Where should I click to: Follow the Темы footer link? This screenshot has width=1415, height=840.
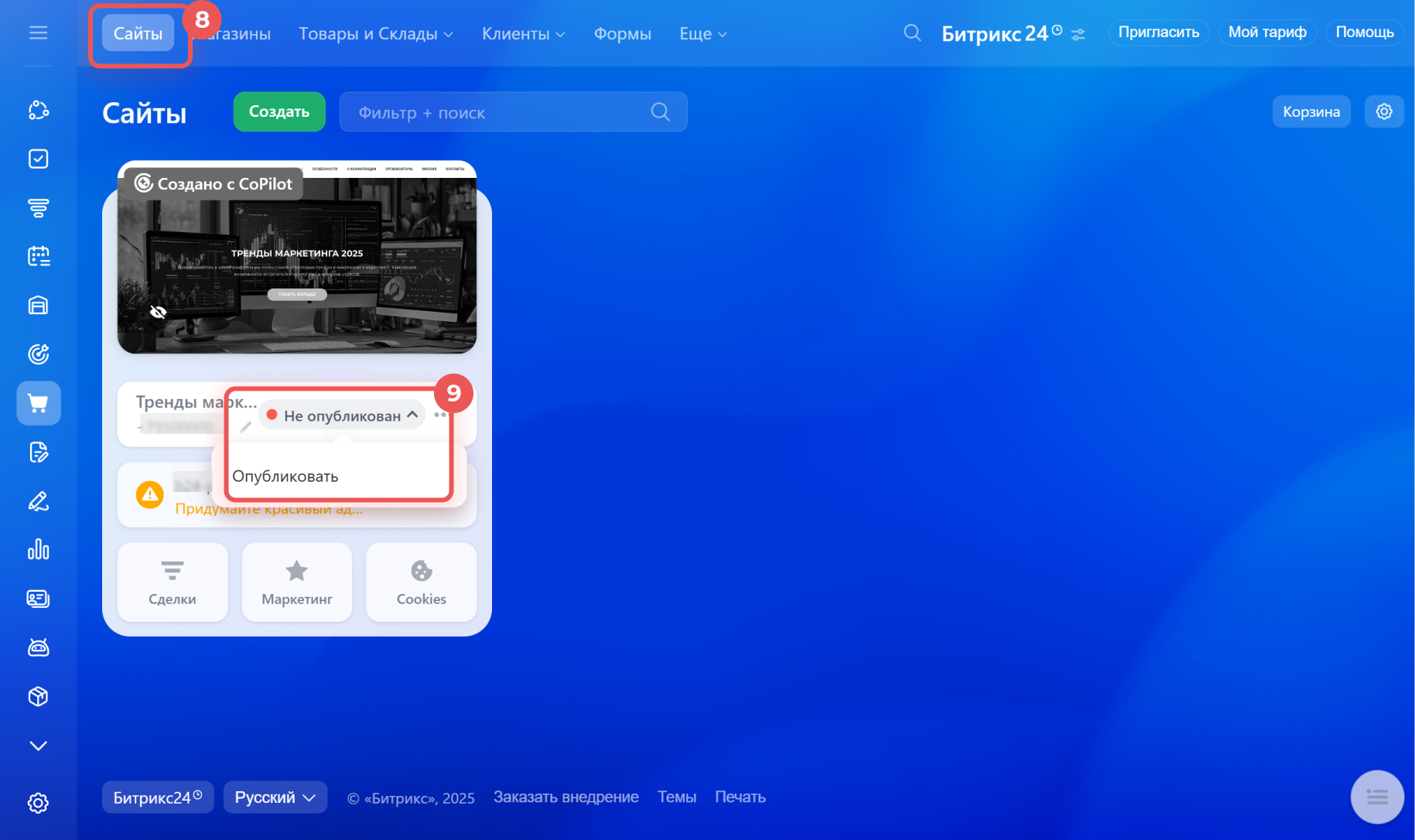(677, 797)
